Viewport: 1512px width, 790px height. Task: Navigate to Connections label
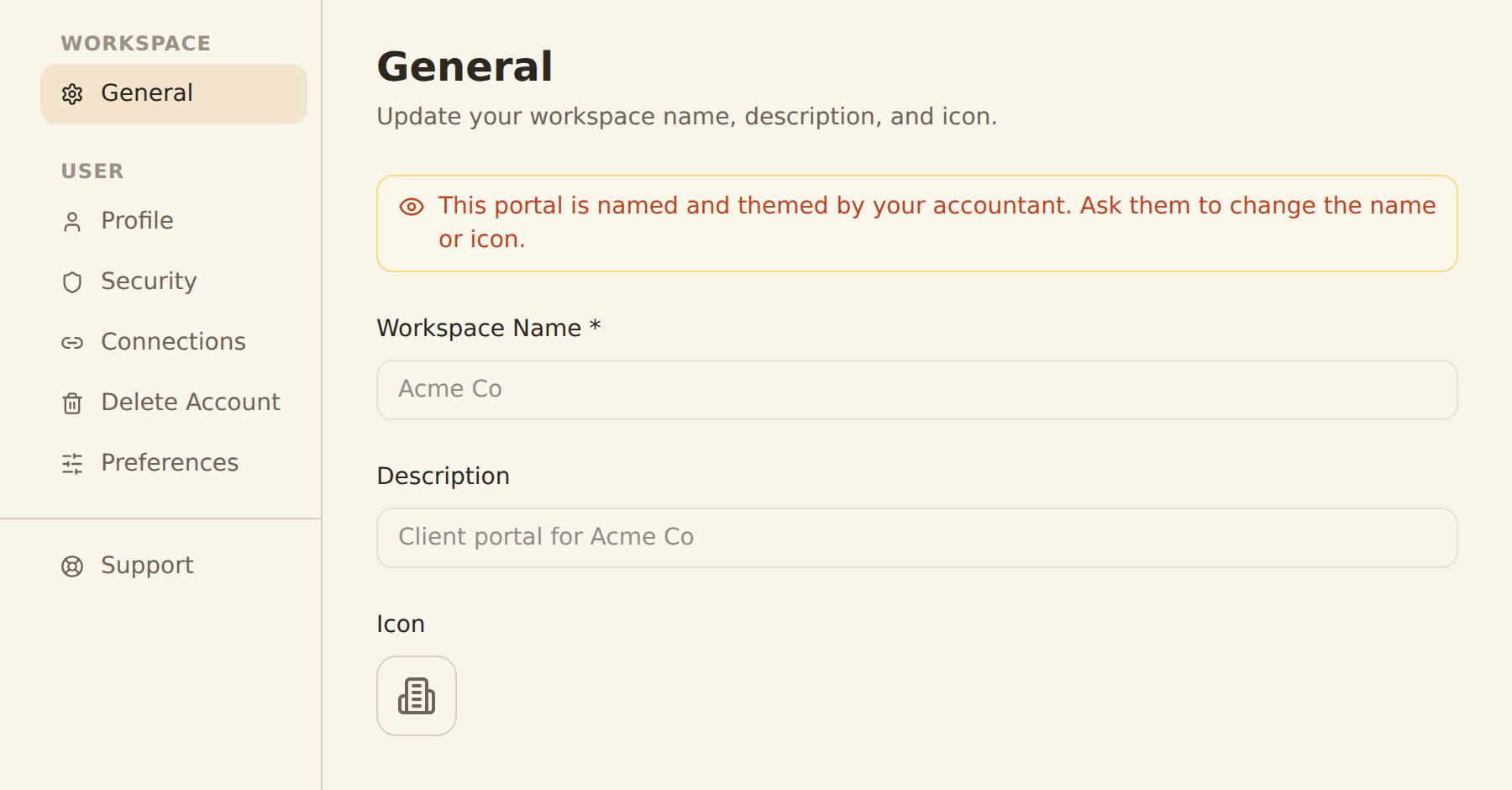(x=173, y=341)
